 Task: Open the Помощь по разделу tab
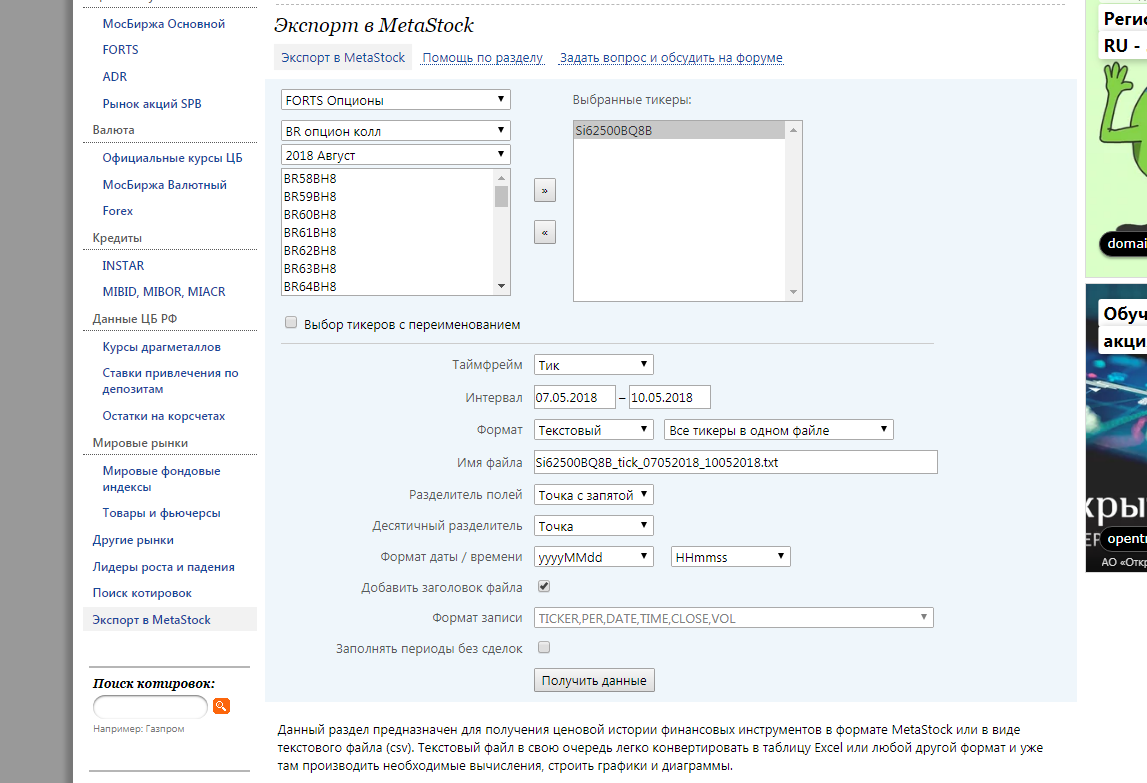pyautogui.click(x=483, y=57)
